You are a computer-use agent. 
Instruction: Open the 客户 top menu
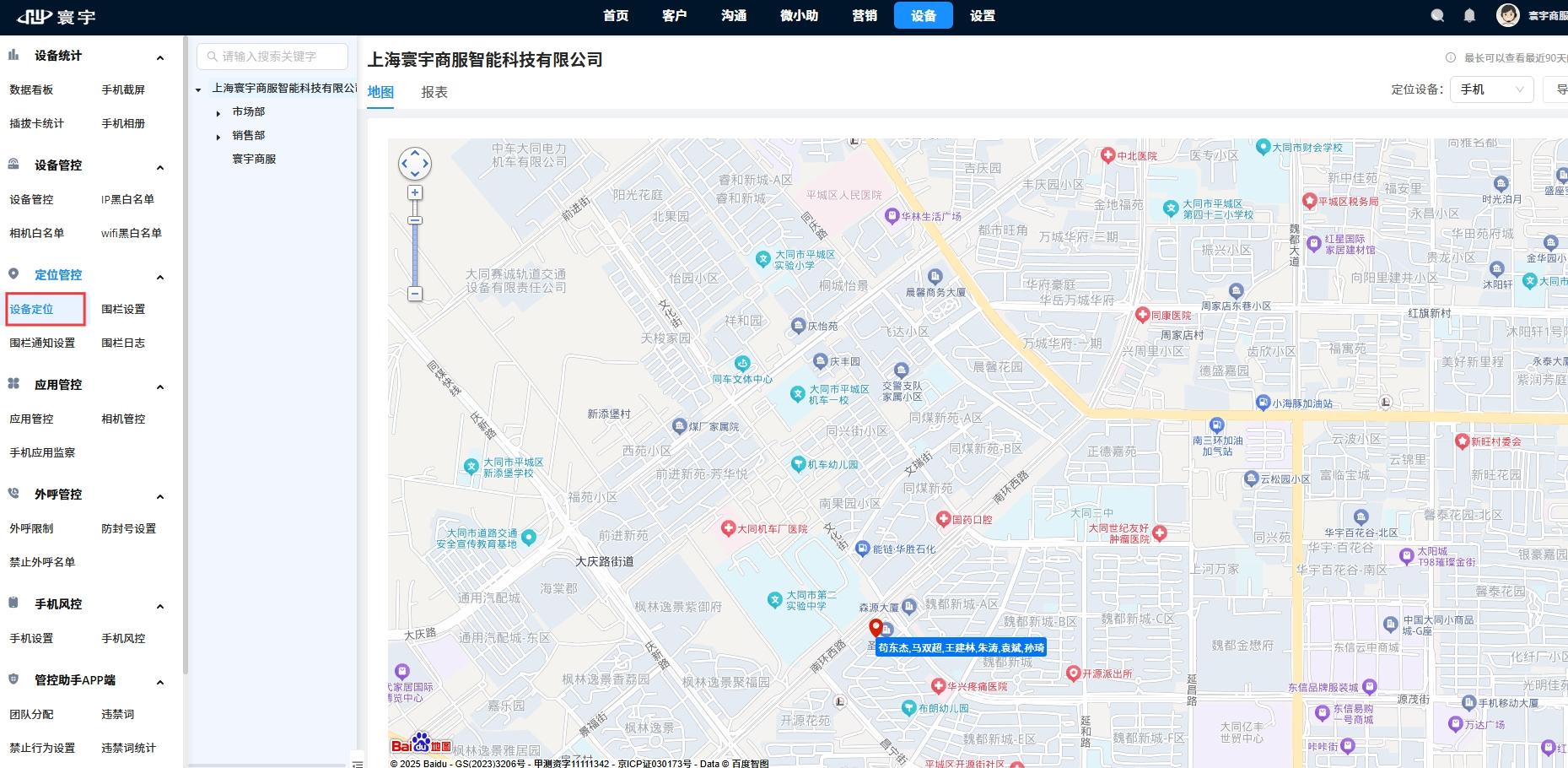tap(675, 15)
